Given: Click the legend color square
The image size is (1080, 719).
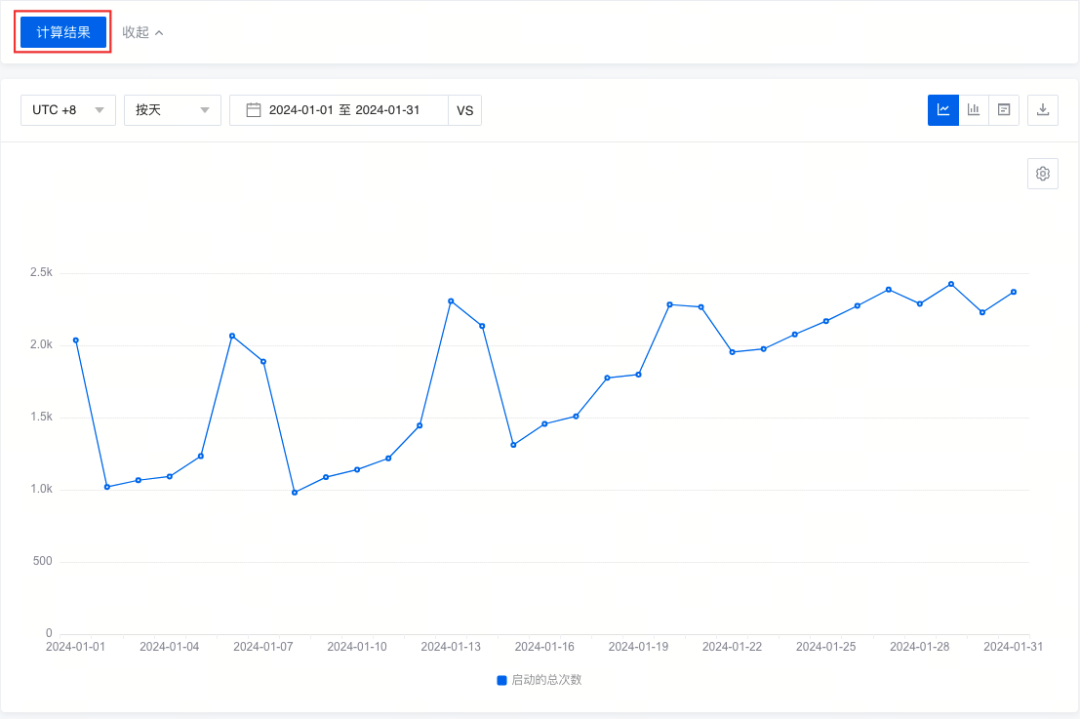Looking at the screenshot, I should click(x=502, y=680).
